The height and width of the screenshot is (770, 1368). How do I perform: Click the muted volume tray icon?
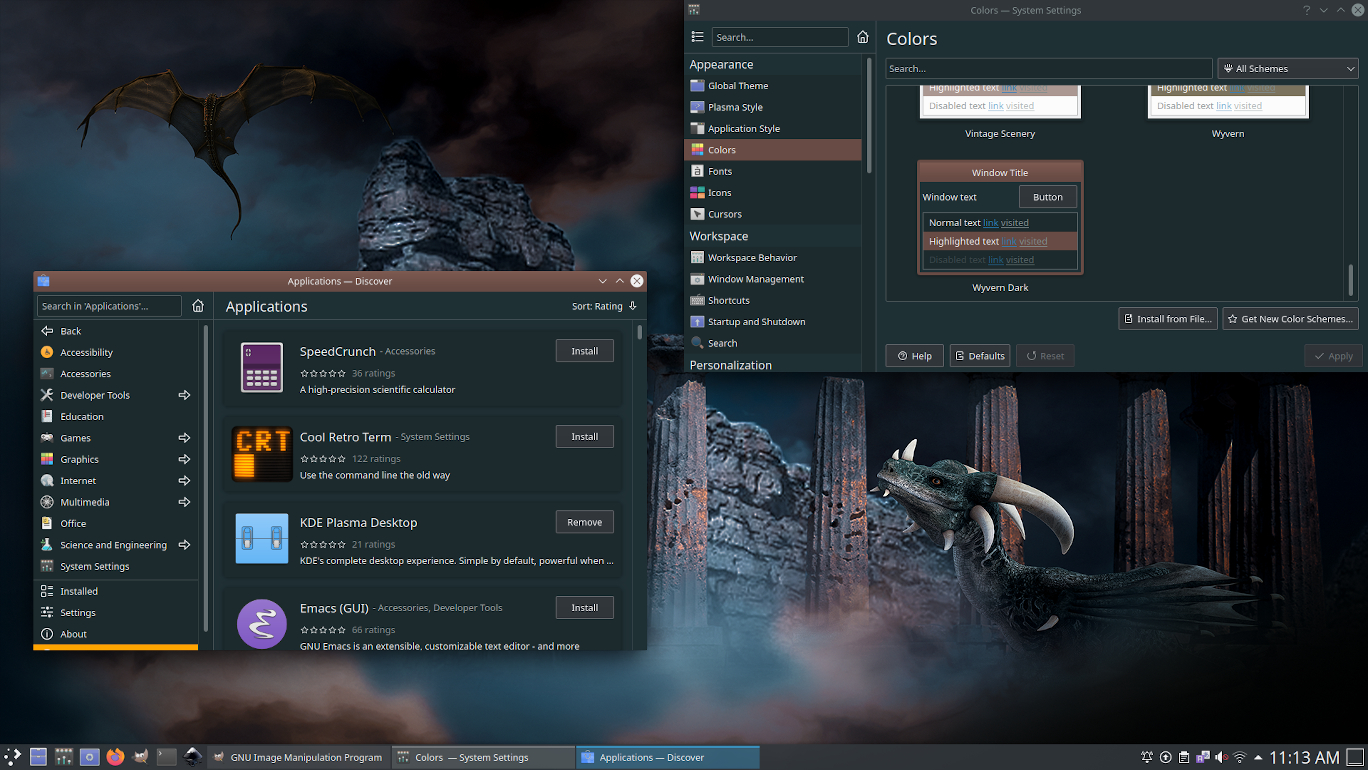point(1221,757)
